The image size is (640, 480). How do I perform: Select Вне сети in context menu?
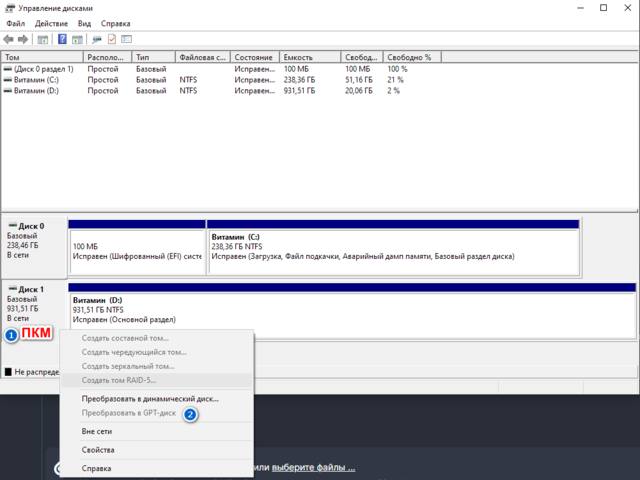coord(97,431)
